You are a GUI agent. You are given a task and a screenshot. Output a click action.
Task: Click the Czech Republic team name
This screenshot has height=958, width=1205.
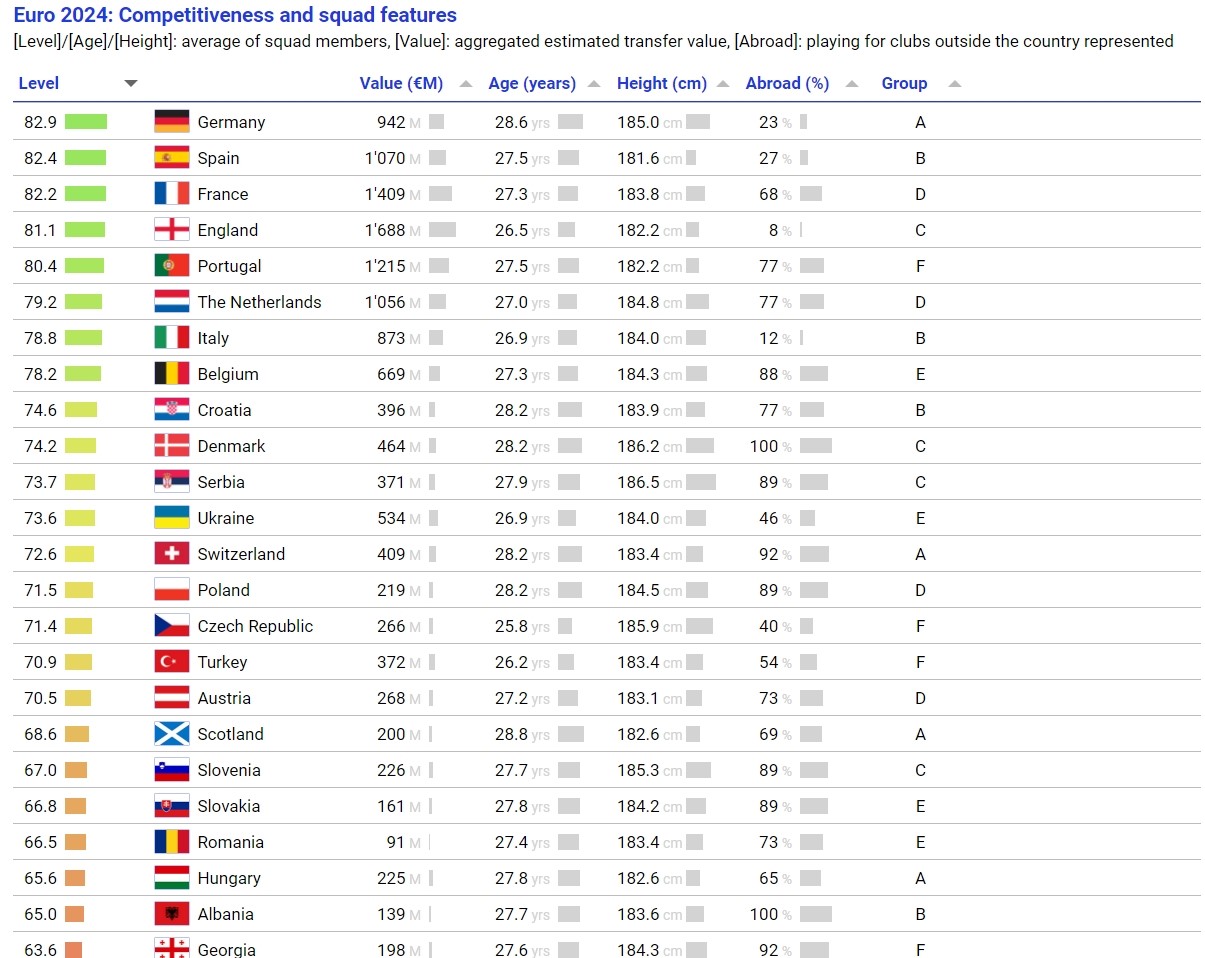tap(256, 626)
